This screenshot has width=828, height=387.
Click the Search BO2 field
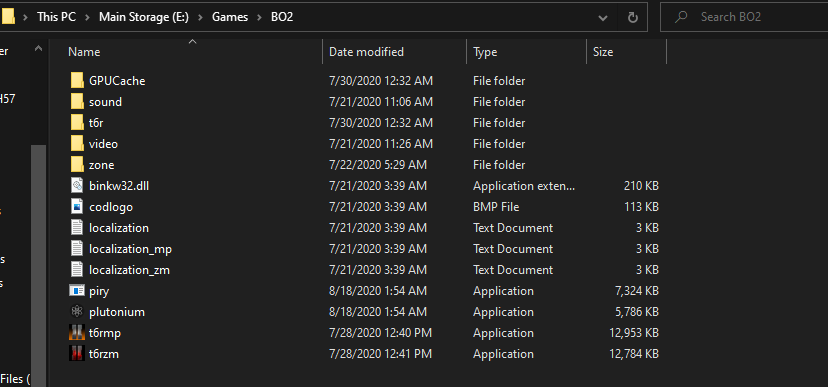[x=745, y=17]
